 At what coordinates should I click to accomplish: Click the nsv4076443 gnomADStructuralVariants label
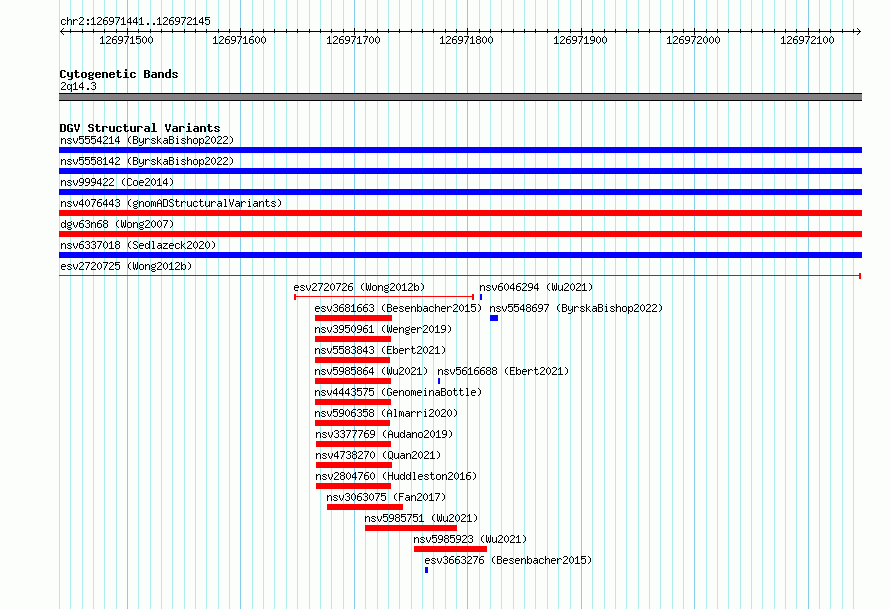coord(171,203)
